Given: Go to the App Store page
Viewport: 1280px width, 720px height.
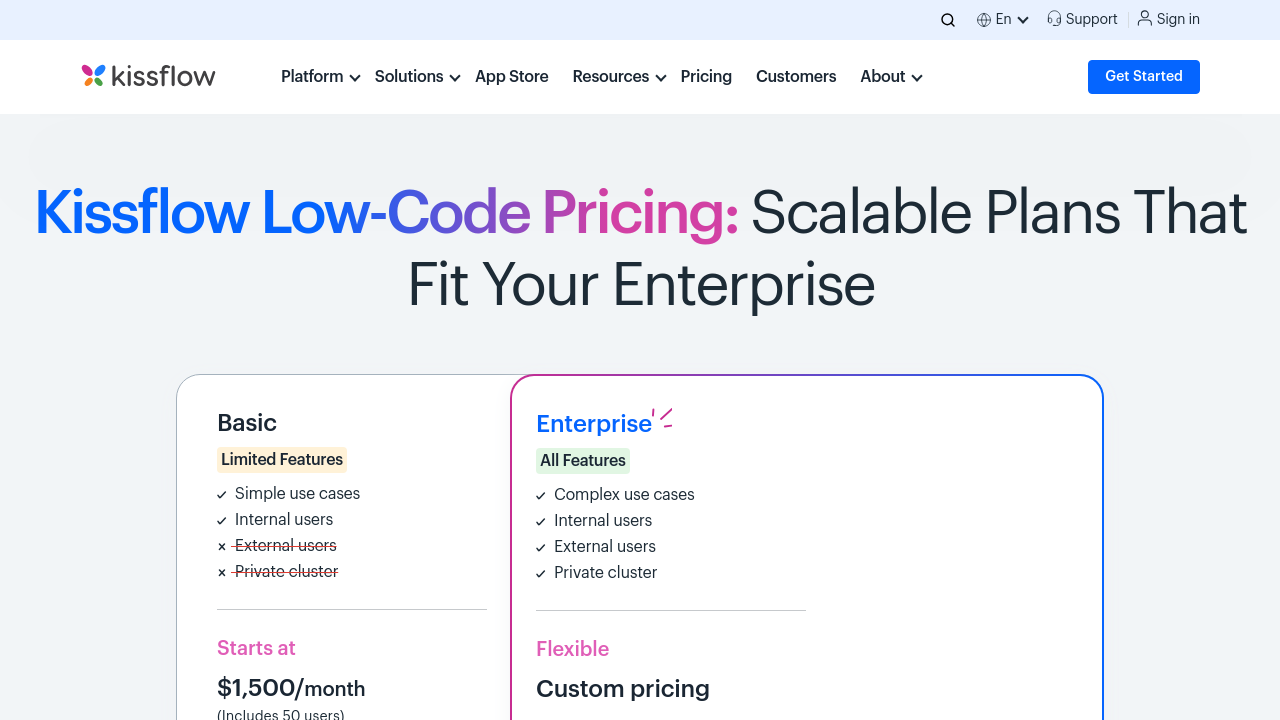Looking at the screenshot, I should [x=512, y=77].
